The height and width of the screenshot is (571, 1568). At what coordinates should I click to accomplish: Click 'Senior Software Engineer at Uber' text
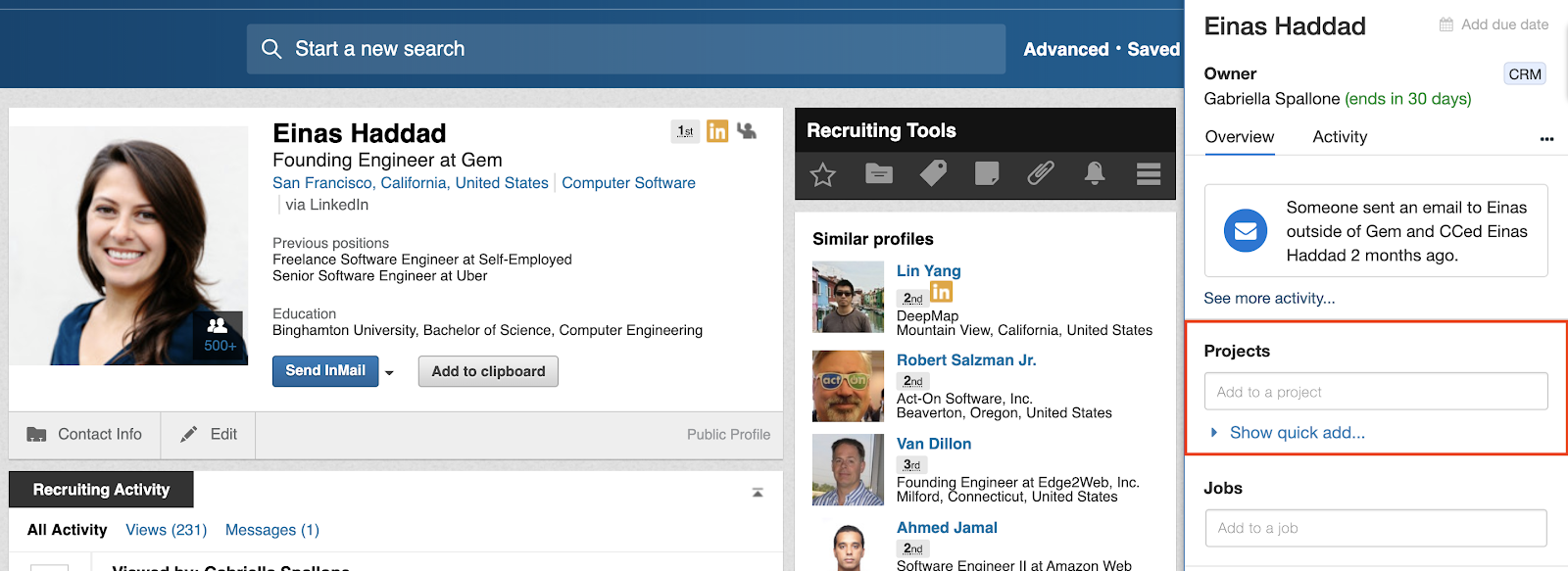pos(380,276)
